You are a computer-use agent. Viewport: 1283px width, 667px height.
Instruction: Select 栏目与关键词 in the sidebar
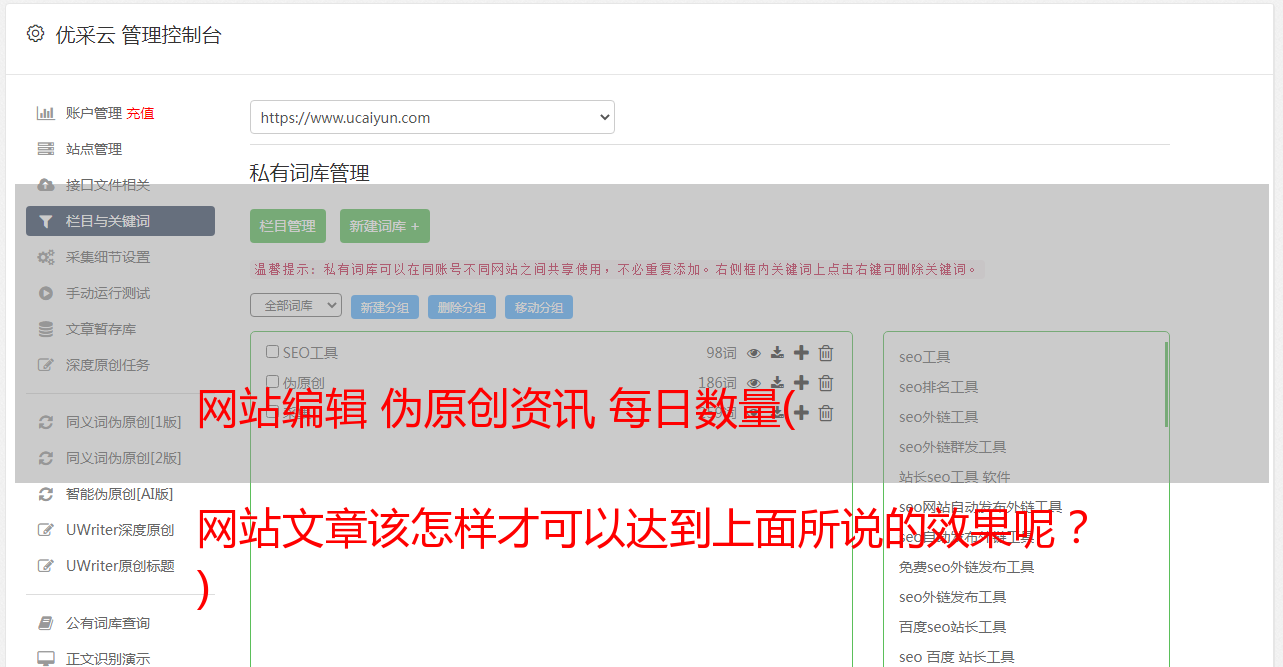point(120,221)
